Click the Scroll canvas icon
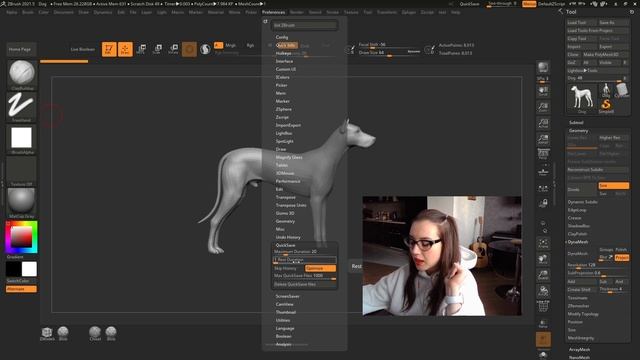This screenshot has height=360, width=640. tap(543, 91)
